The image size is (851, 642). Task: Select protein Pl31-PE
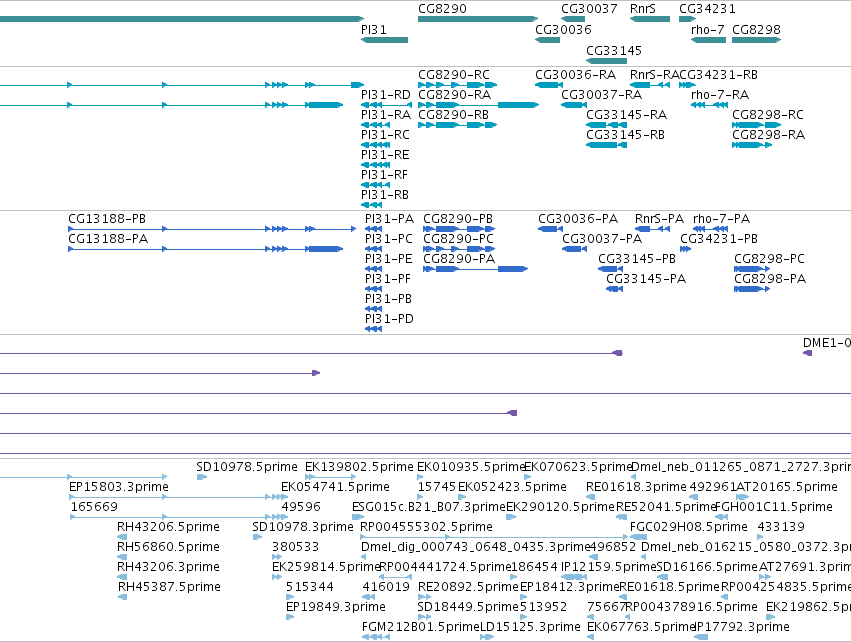pos(373,269)
